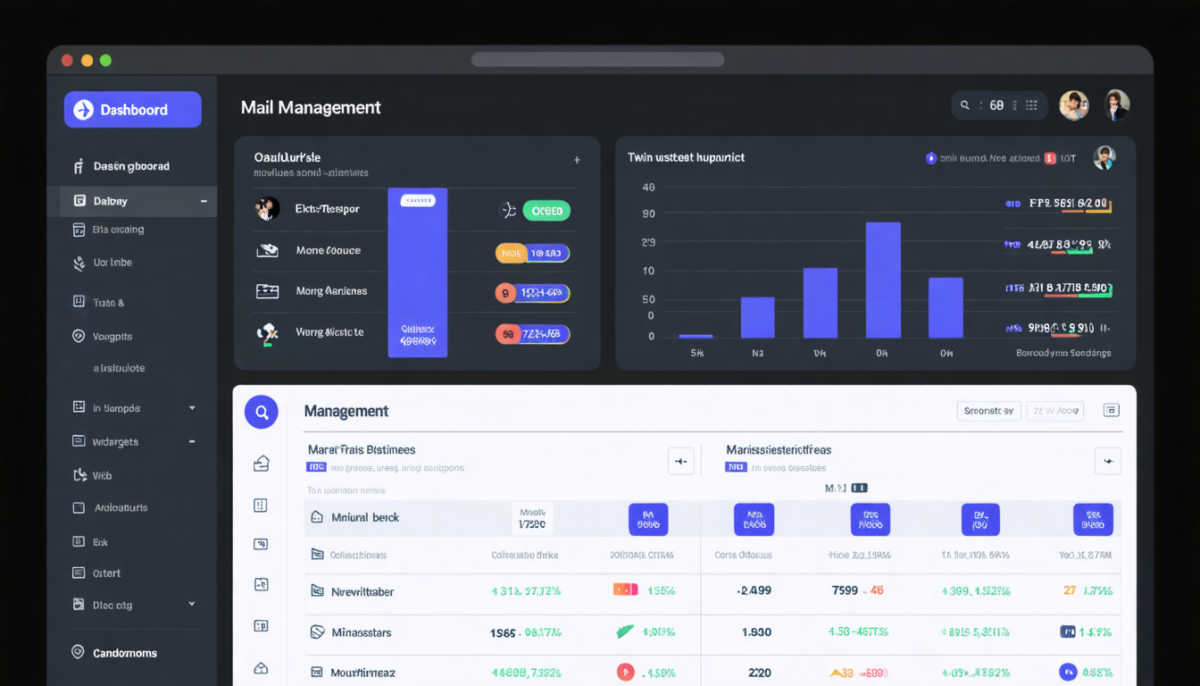Click the white Mualv 17520 chip

(x=532, y=518)
